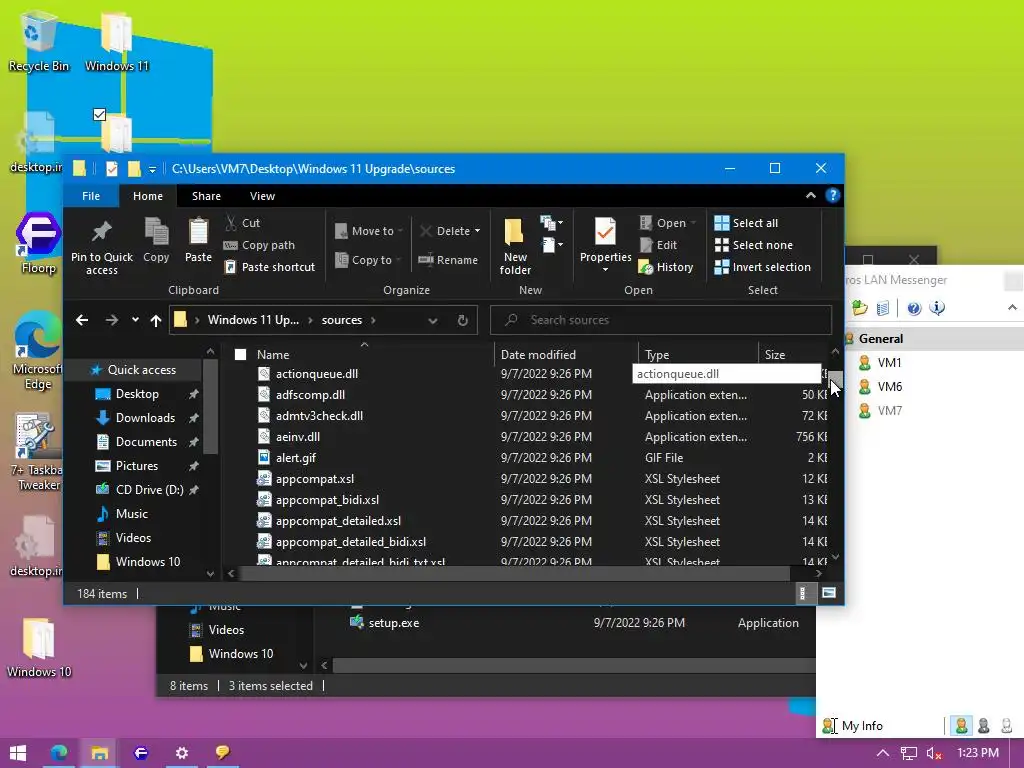Open Move to dropdown
Image resolution: width=1024 pixels, height=768 pixels.
point(370,231)
